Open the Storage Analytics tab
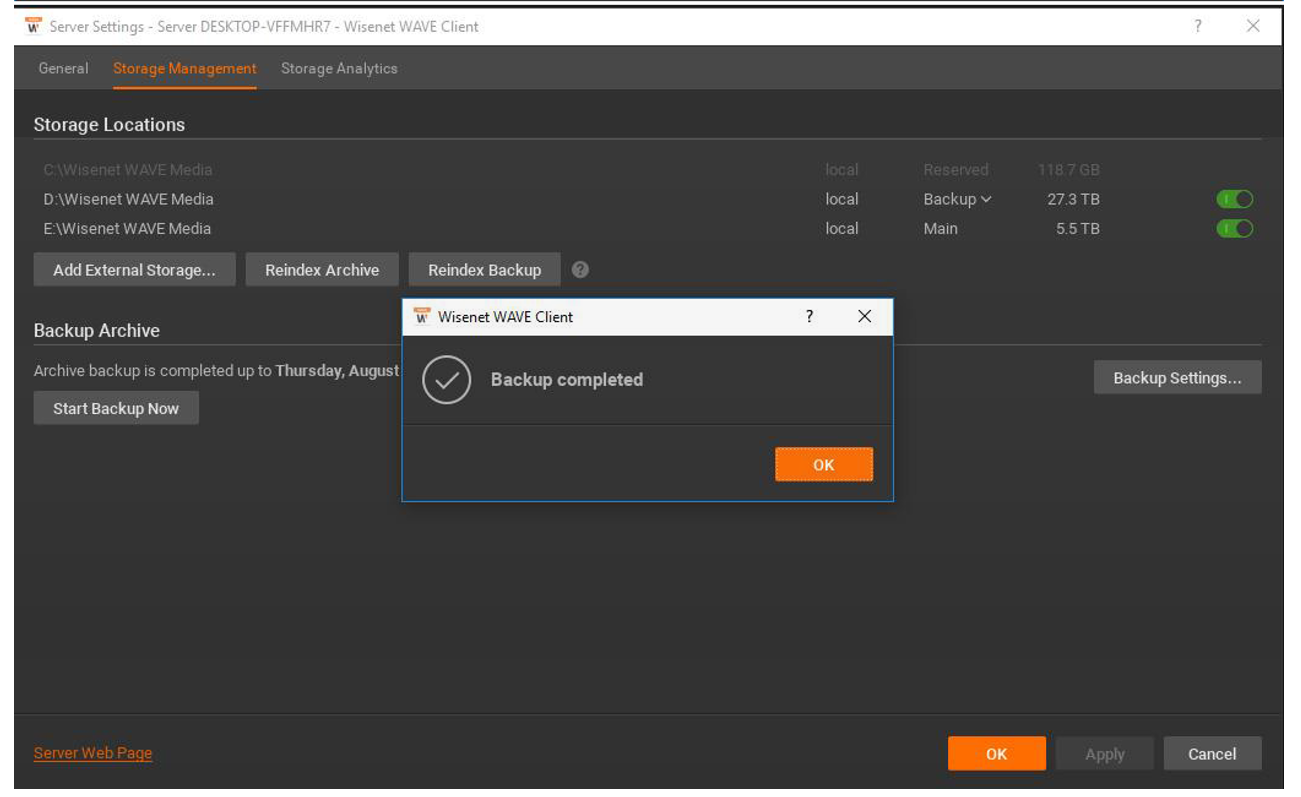Viewport: 1301px width, 797px height. point(339,68)
